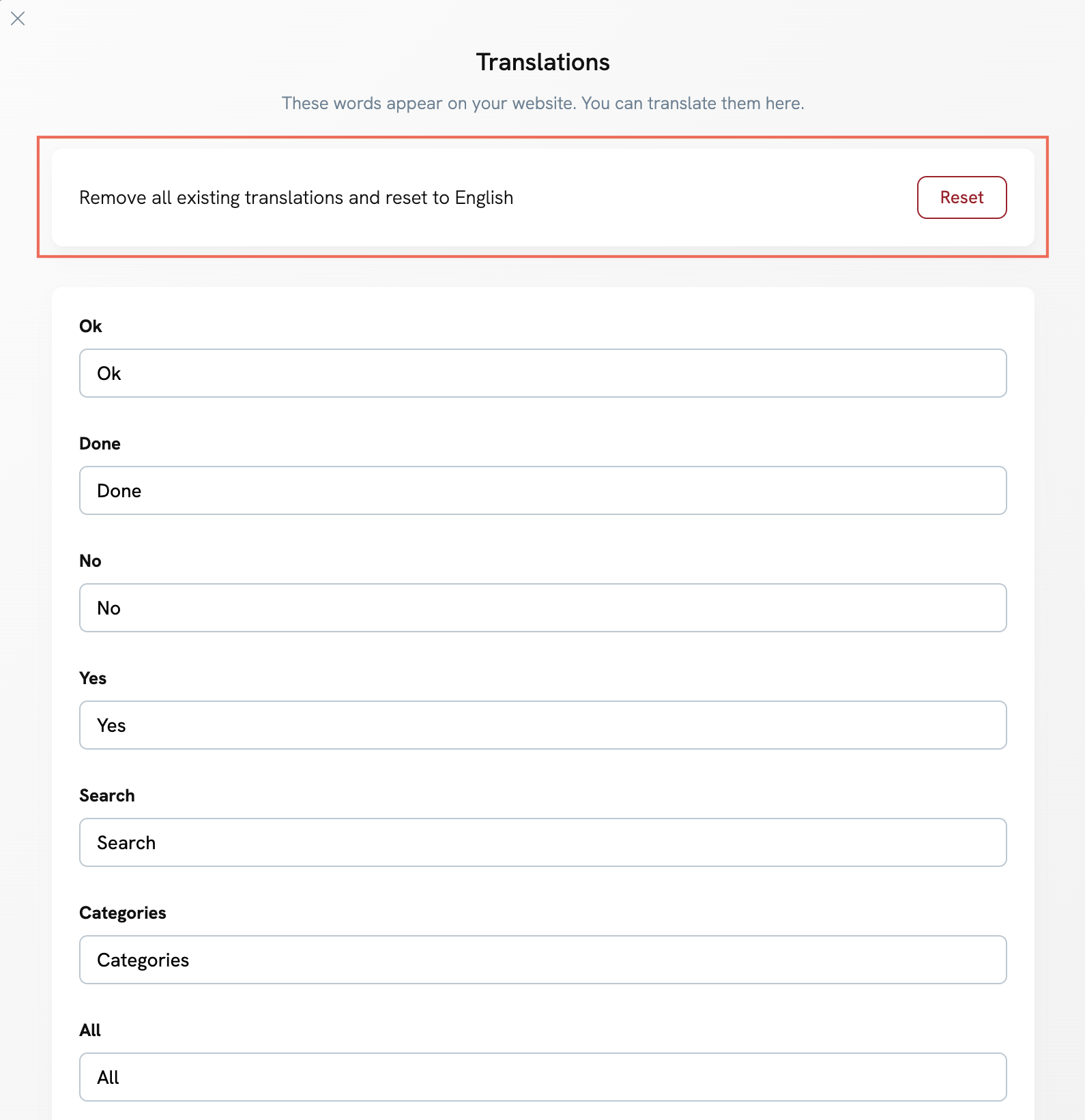Click the bold Categories field label

point(123,913)
